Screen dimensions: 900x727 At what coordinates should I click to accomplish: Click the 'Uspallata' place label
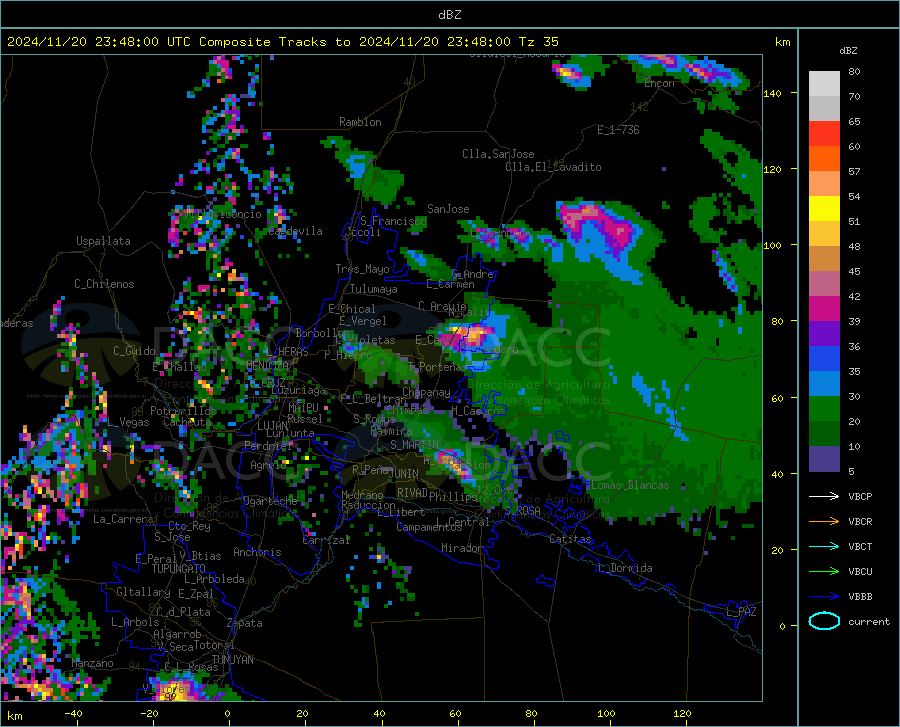point(103,241)
